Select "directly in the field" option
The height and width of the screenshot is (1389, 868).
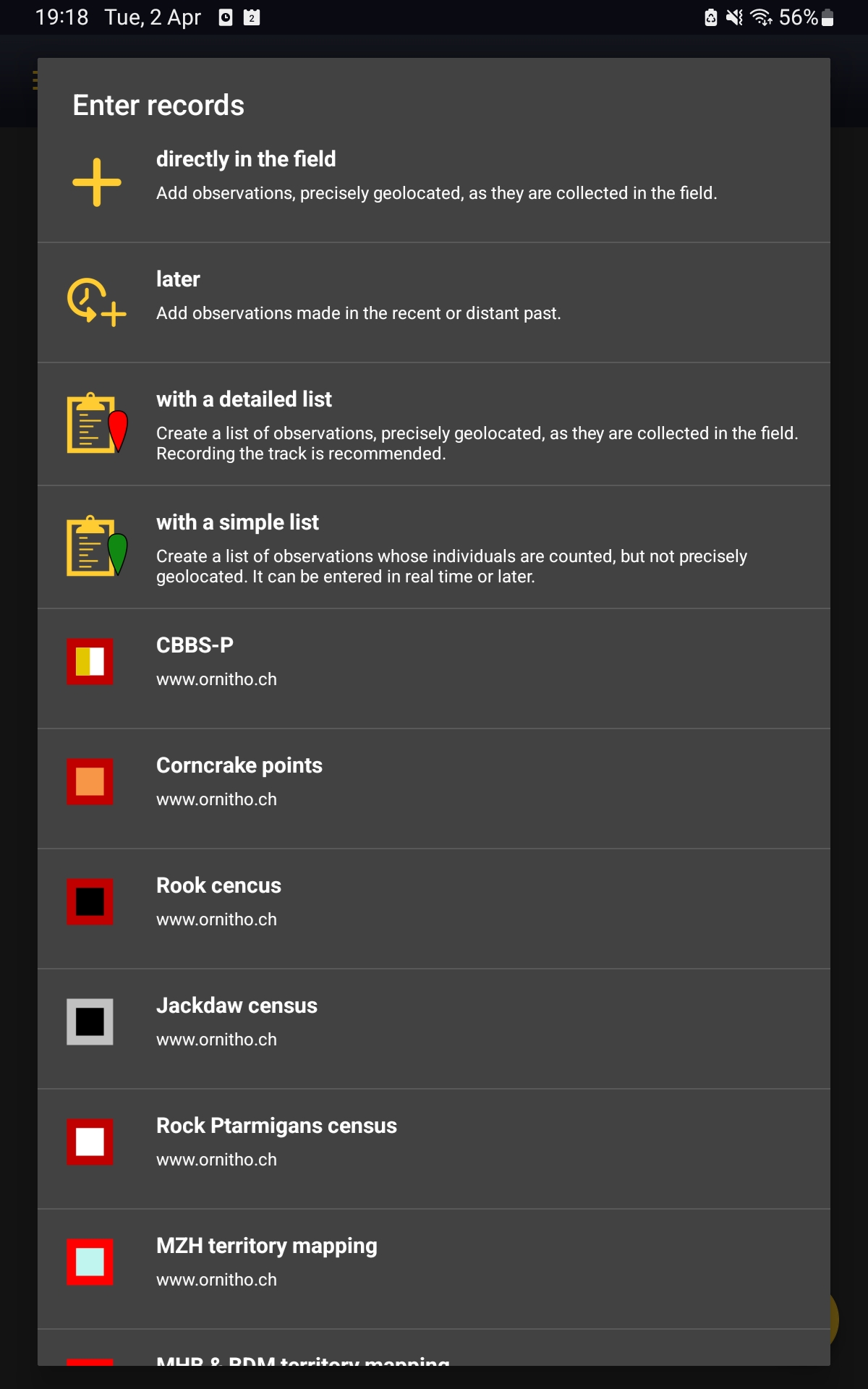pyautogui.click(x=246, y=159)
